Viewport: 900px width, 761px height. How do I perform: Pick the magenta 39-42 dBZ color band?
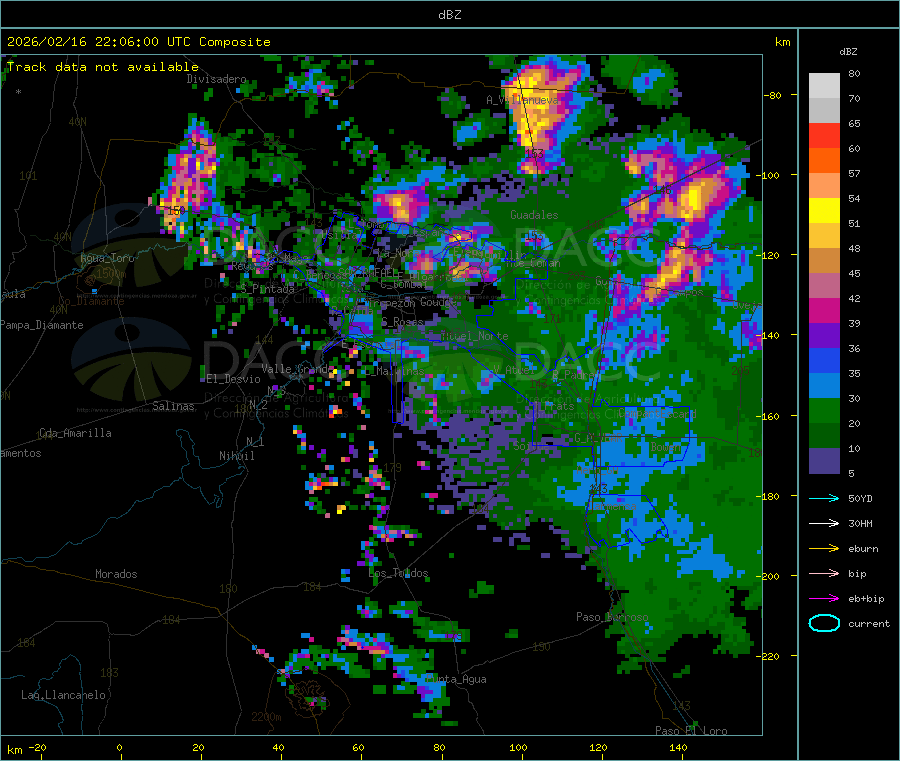pyautogui.click(x=824, y=310)
